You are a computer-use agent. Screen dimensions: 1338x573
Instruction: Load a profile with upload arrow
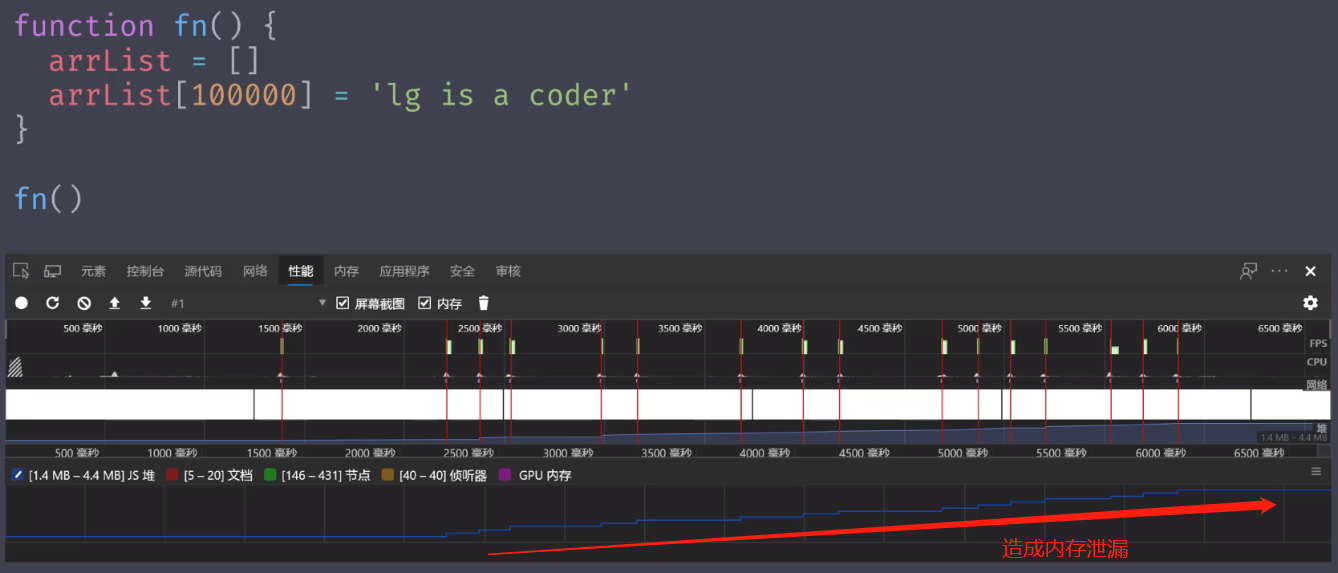click(115, 303)
